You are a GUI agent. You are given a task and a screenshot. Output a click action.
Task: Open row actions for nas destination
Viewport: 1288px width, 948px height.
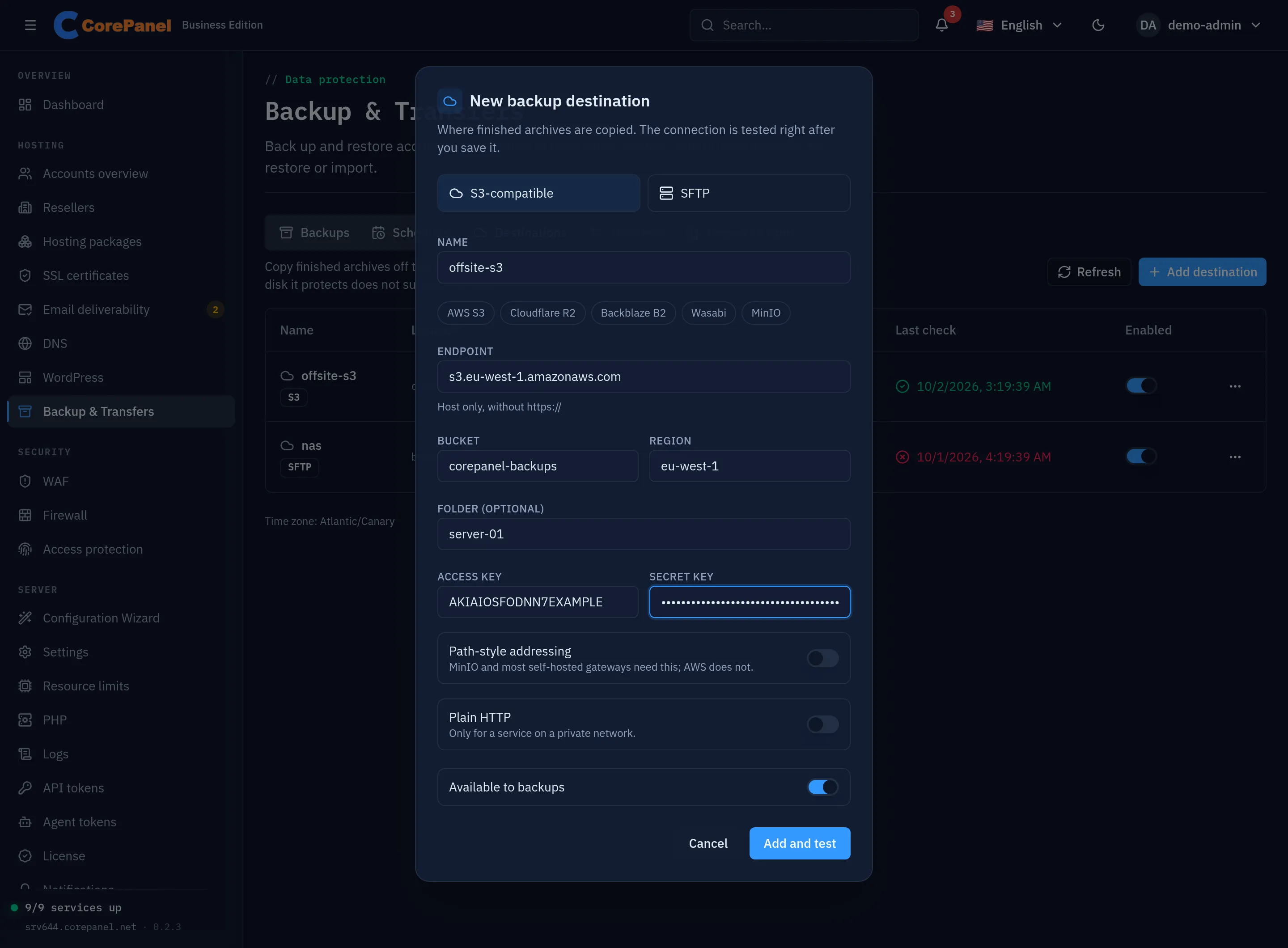pyautogui.click(x=1235, y=457)
